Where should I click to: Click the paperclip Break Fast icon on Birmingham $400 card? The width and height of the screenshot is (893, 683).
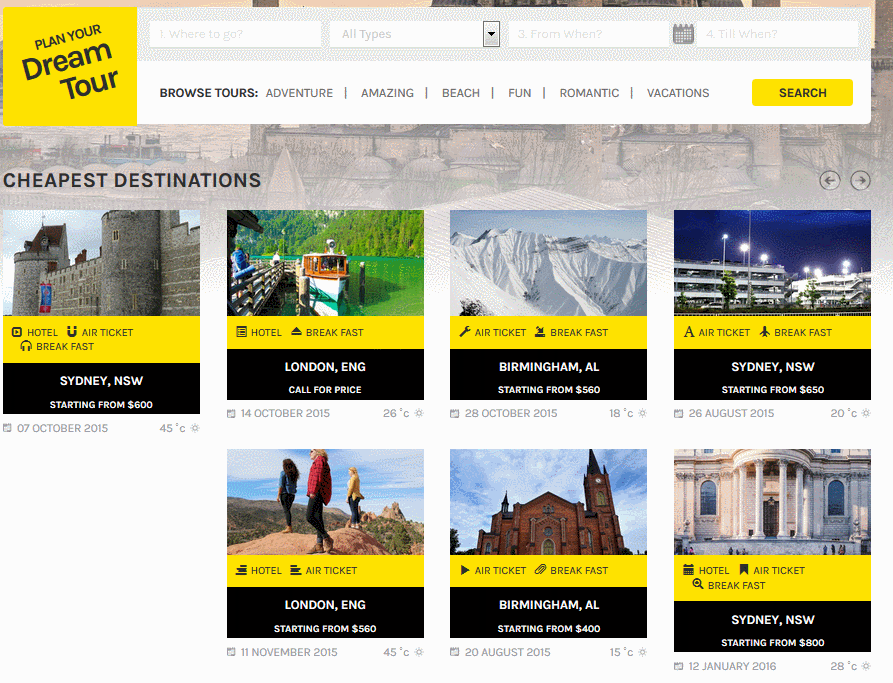[x=540, y=570]
